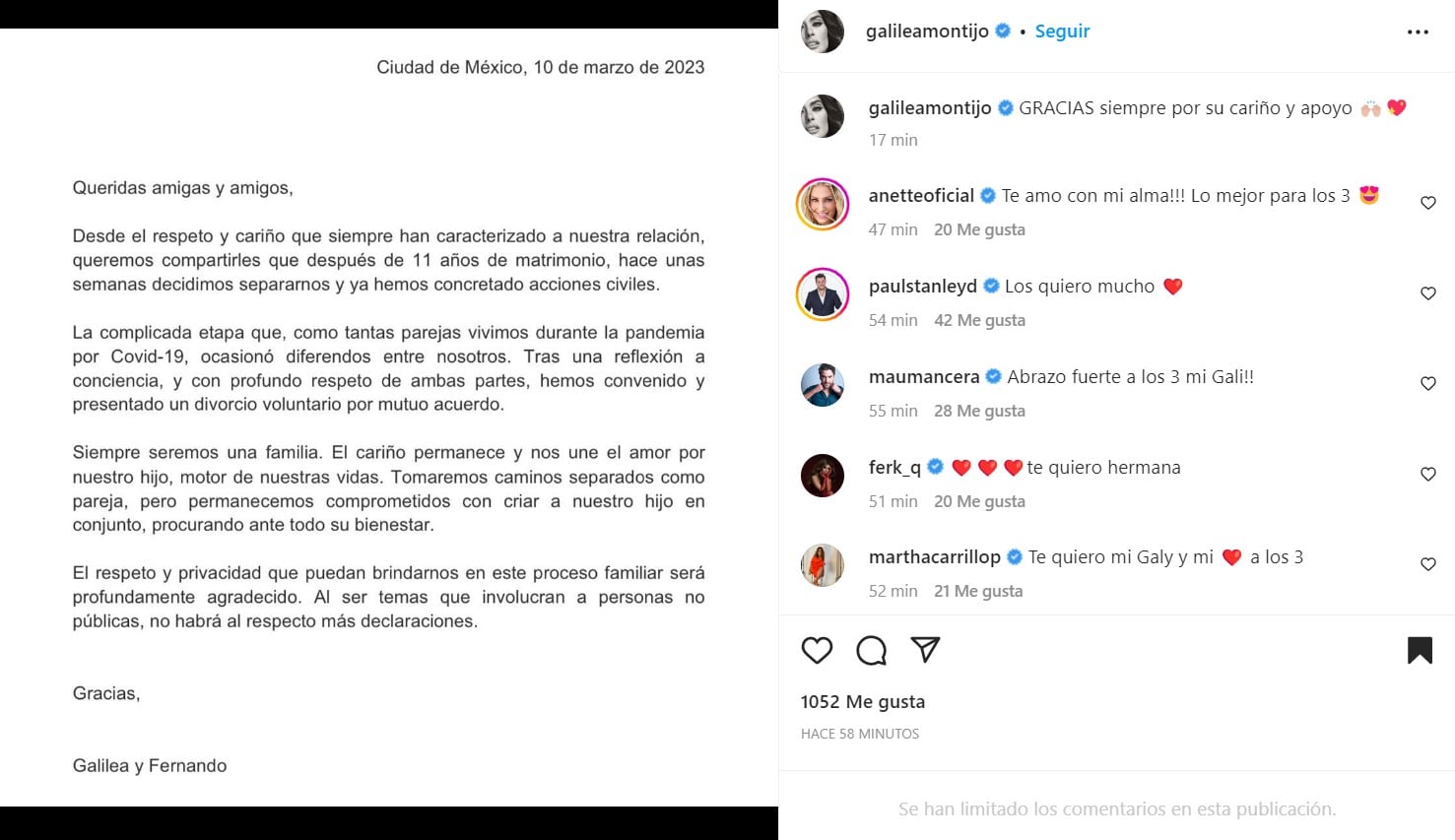1455x840 pixels.
Task: Open the letter image in the post
Action: 389,418
